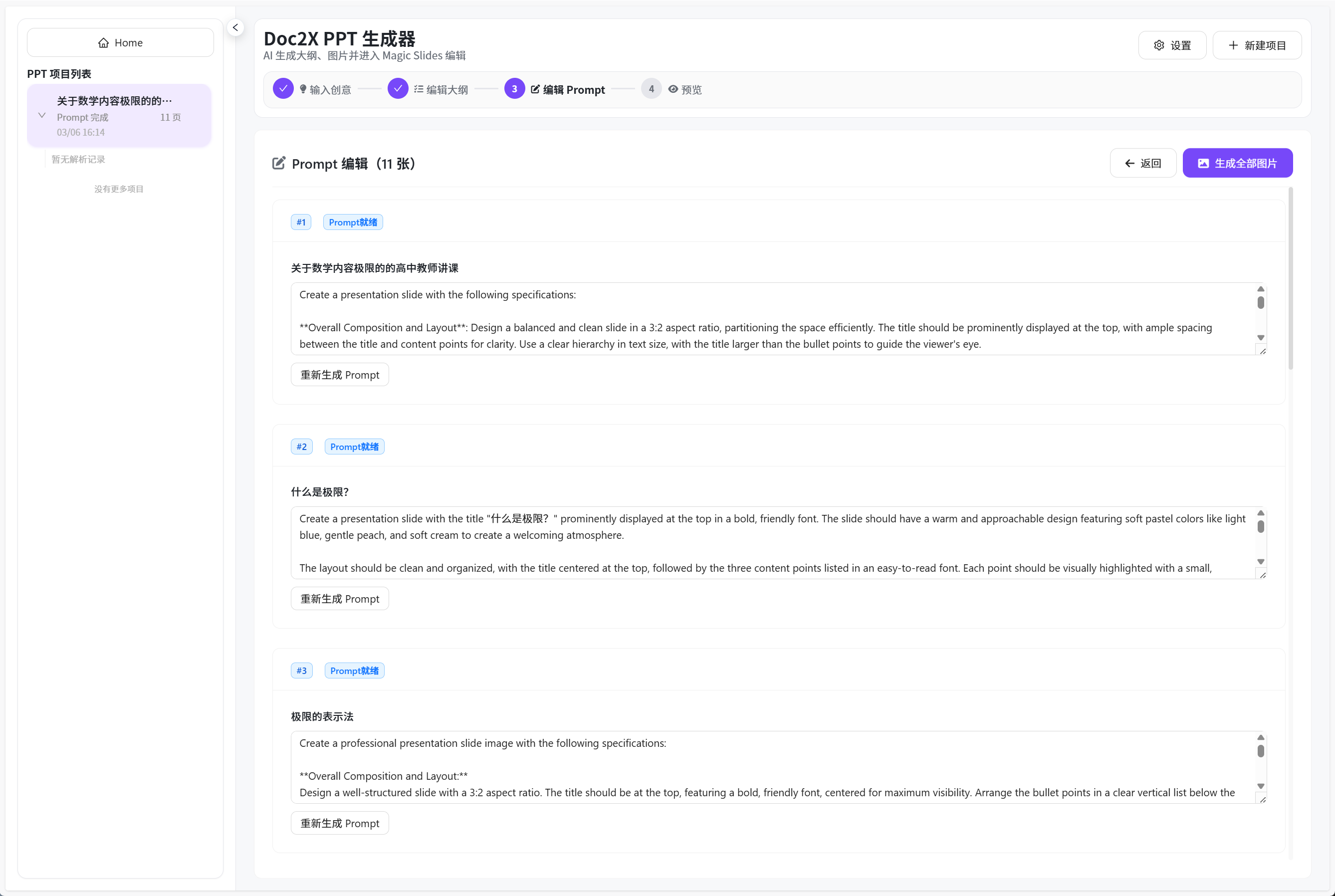The width and height of the screenshot is (1335, 896).
Task: Collapse the sidebar with chevron arrow
Action: (235, 27)
